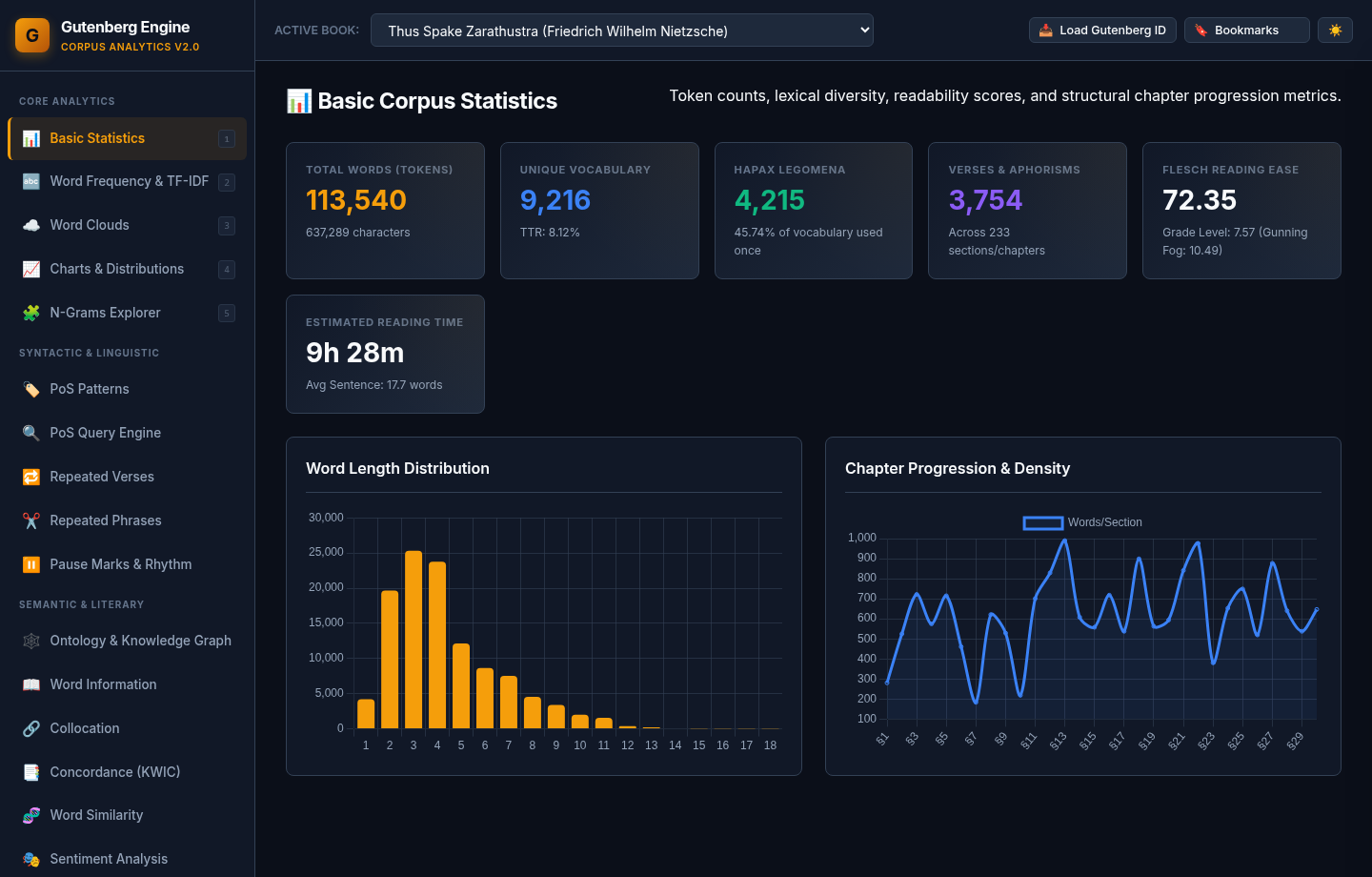Click the Sentiment Analysis masks icon
The image size is (1372, 877).
tap(31, 859)
